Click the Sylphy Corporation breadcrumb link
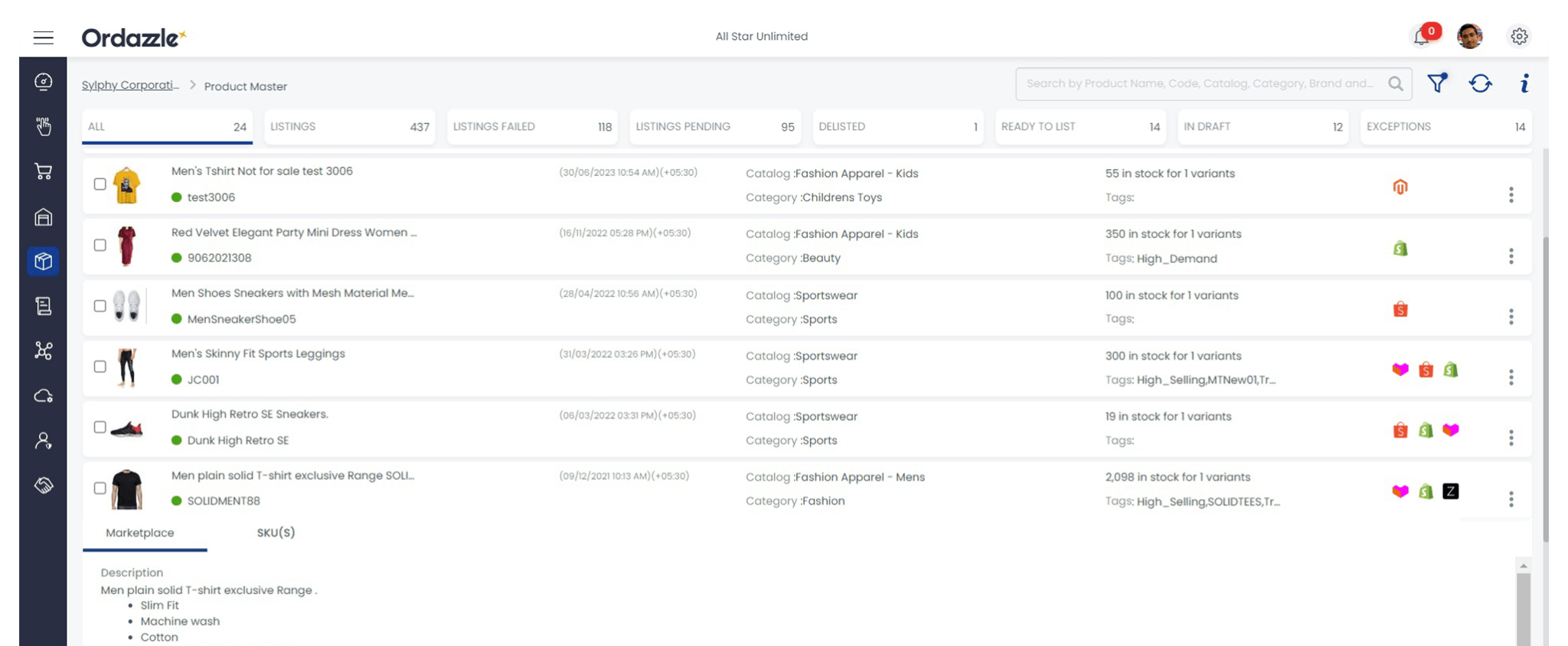1568x646 pixels. click(130, 85)
